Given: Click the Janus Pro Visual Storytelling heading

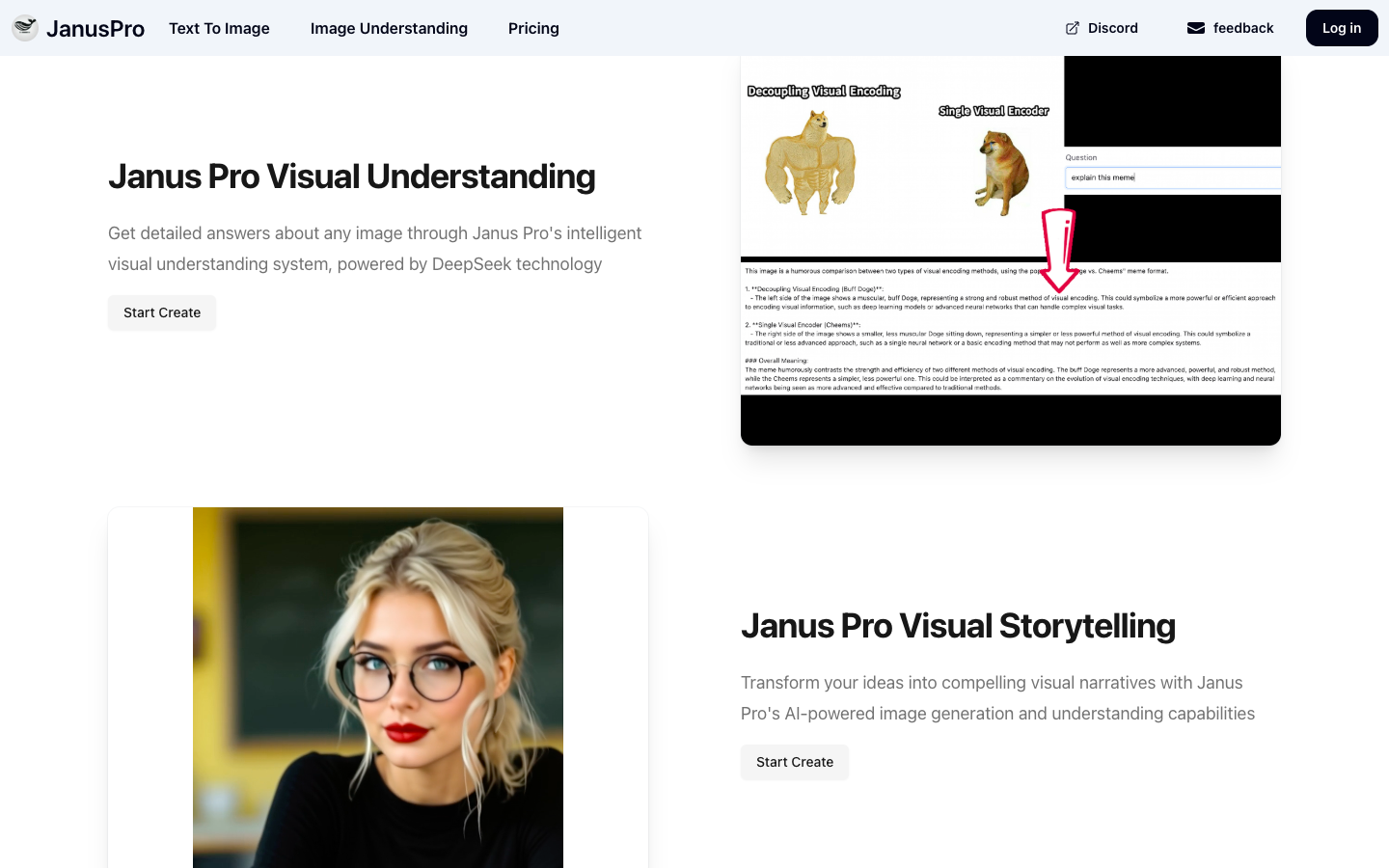Looking at the screenshot, I should [958, 626].
